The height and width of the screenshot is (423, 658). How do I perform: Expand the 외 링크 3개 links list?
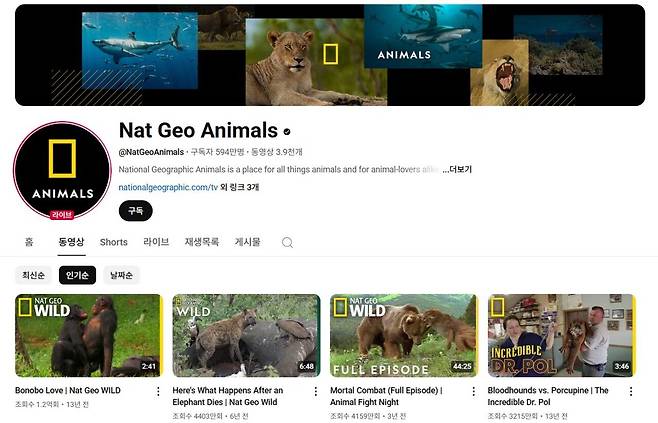click(x=239, y=187)
